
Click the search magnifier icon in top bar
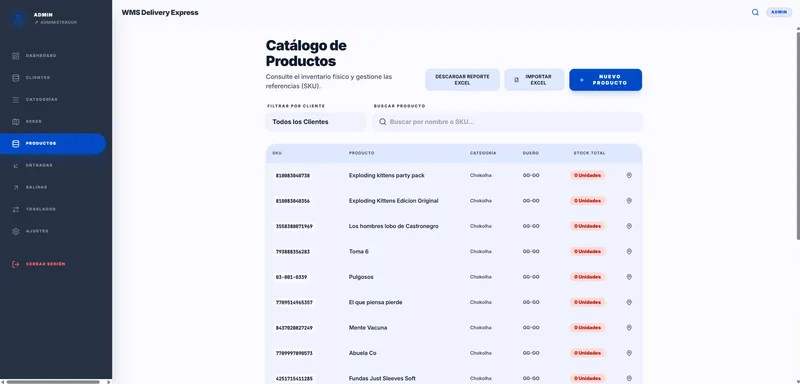755,12
